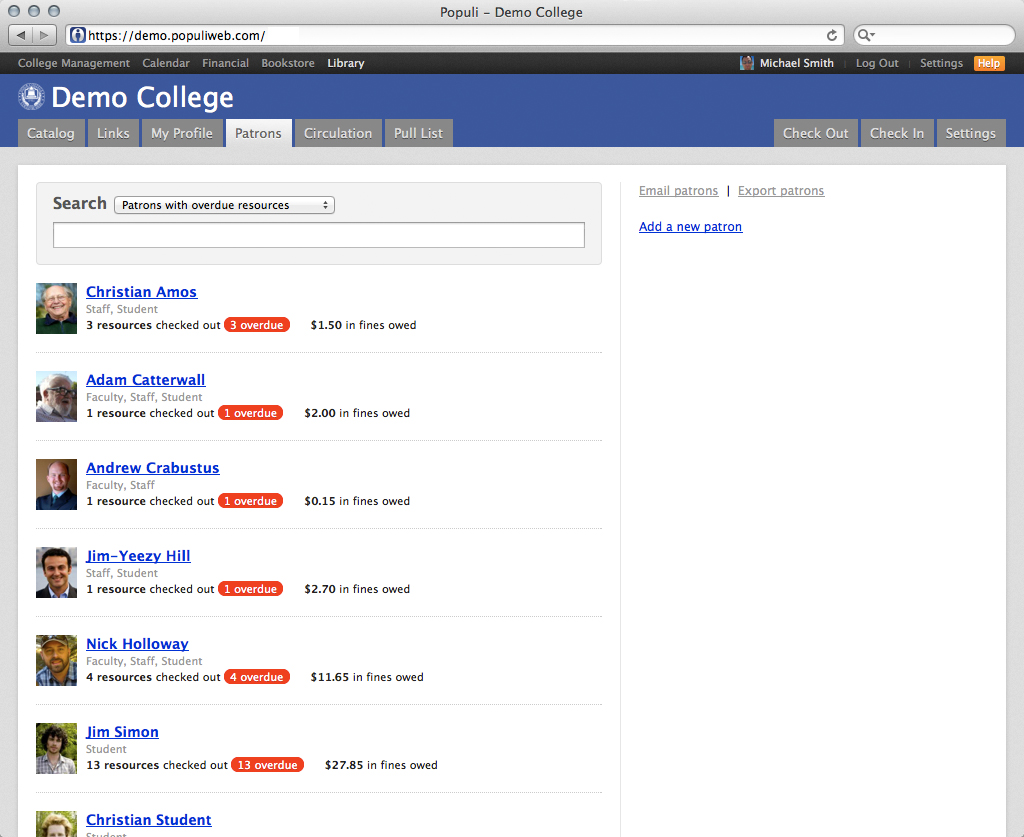Click the '3 overdue' badge for Christian Amos

[x=257, y=325]
